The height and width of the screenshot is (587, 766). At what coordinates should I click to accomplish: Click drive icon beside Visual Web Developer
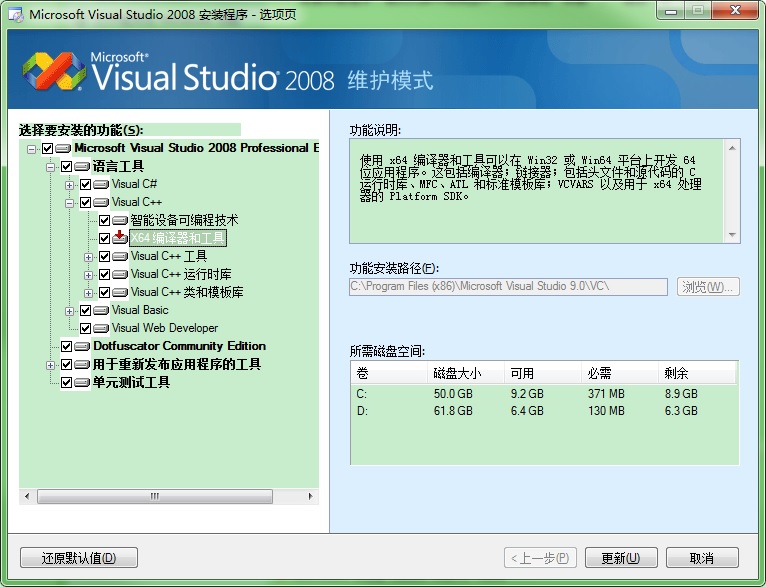(x=101, y=328)
